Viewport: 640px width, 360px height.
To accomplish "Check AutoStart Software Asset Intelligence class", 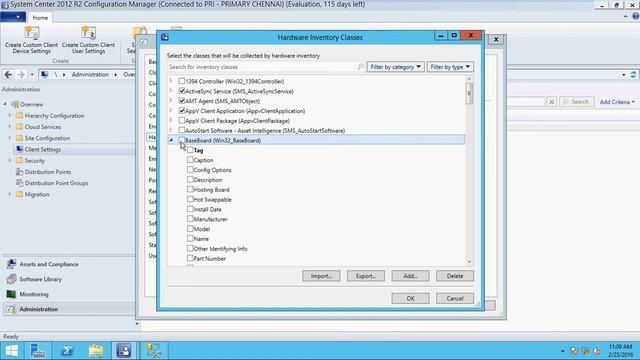I will tap(182, 130).
